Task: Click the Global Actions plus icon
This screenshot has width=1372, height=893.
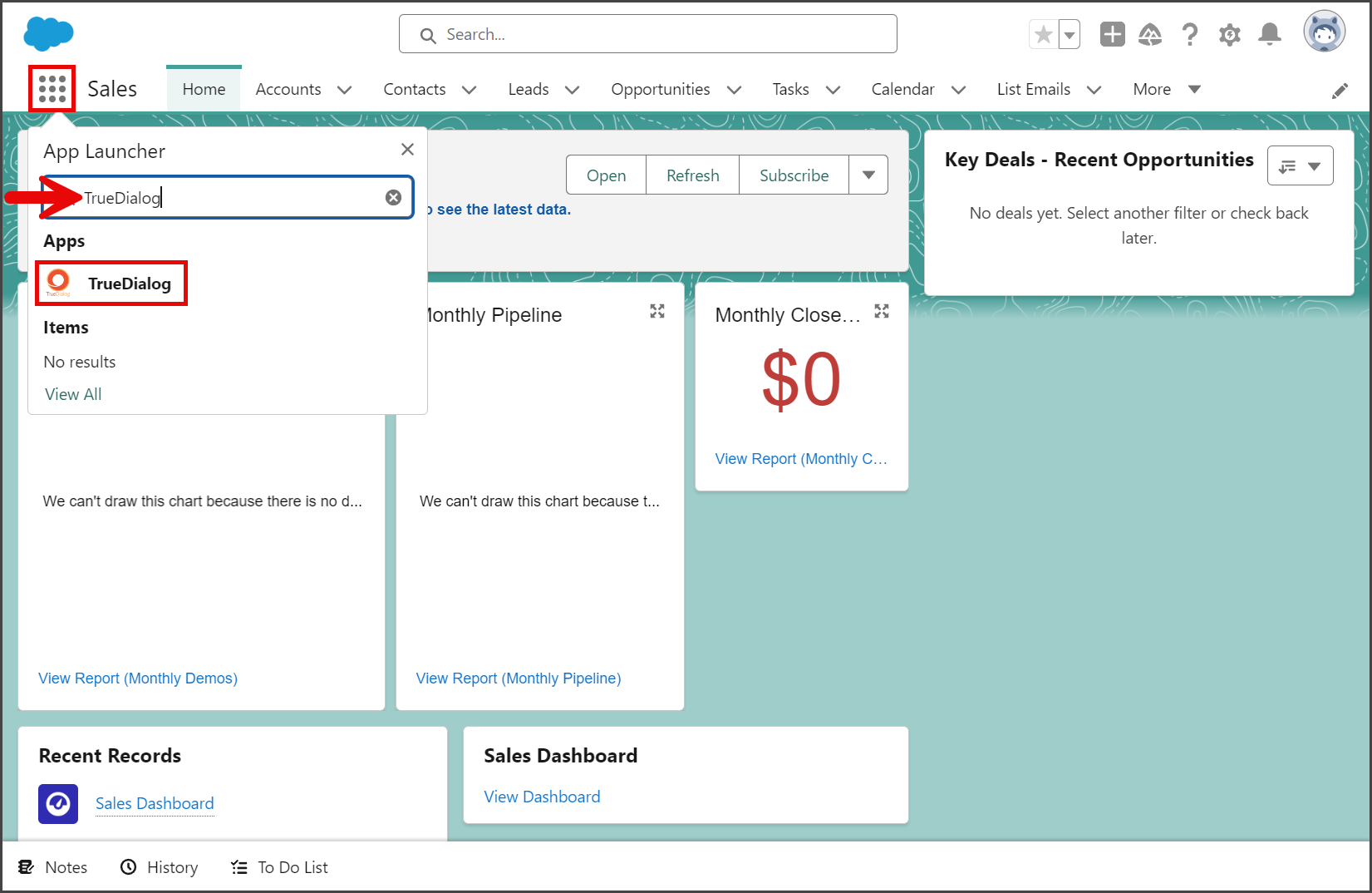Action: (x=1112, y=34)
